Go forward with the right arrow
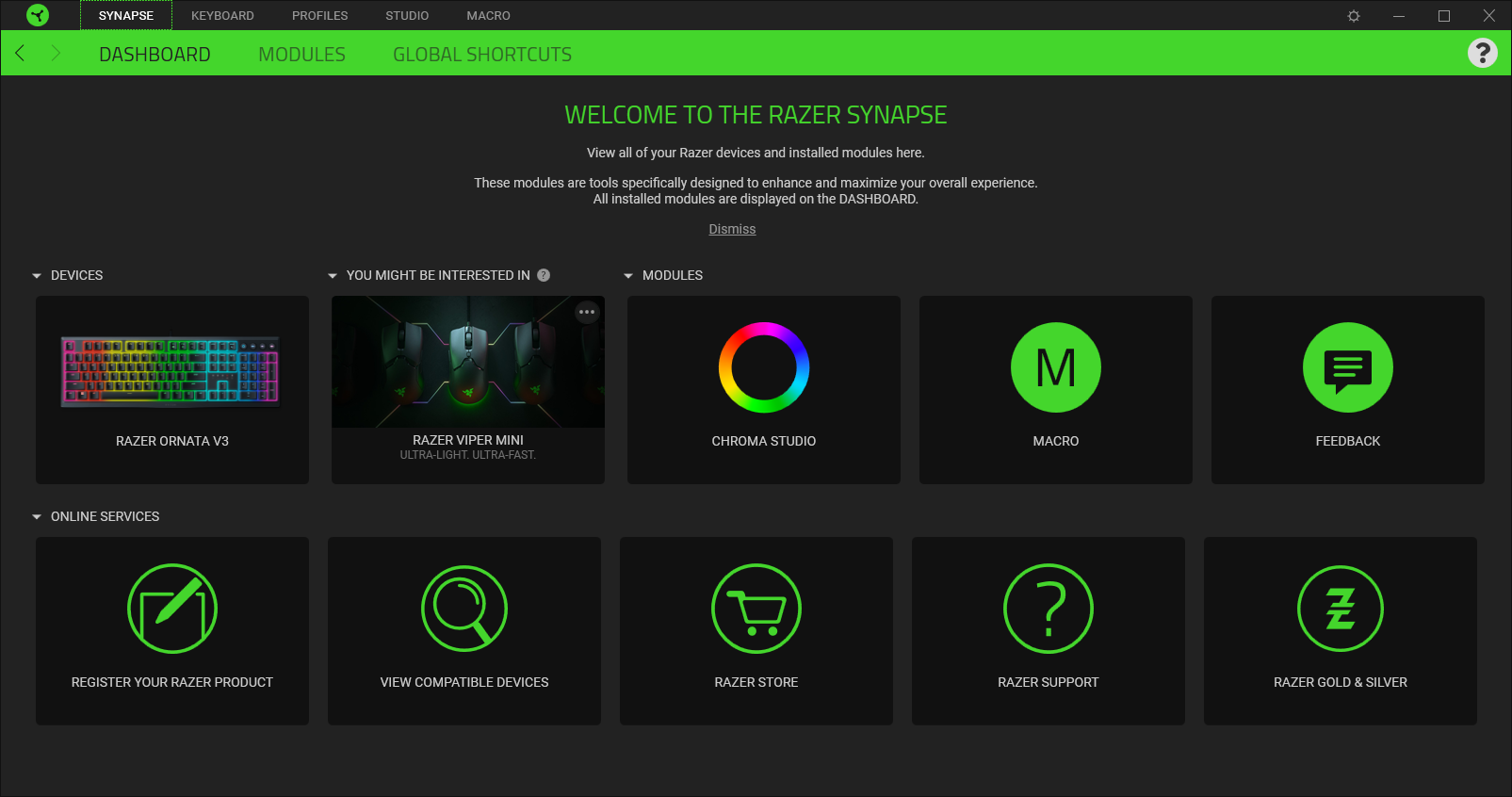The height and width of the screenshot is (797, 1512). pyautogui.click(x=56, y=53)
